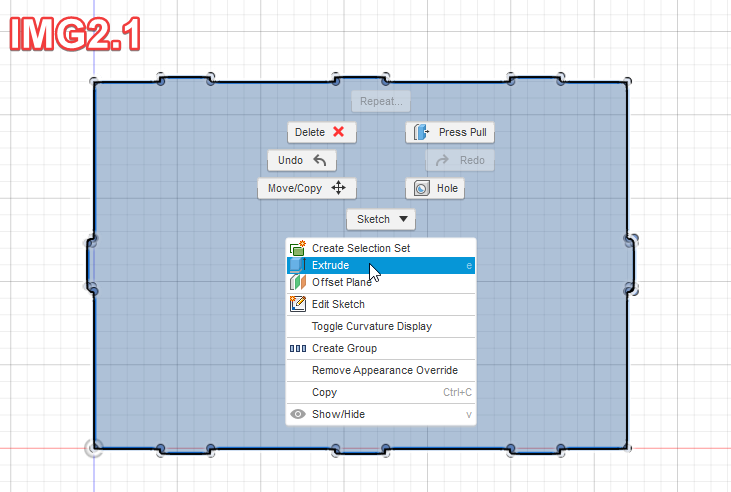Select Extrude from context menu

[381, 265]
